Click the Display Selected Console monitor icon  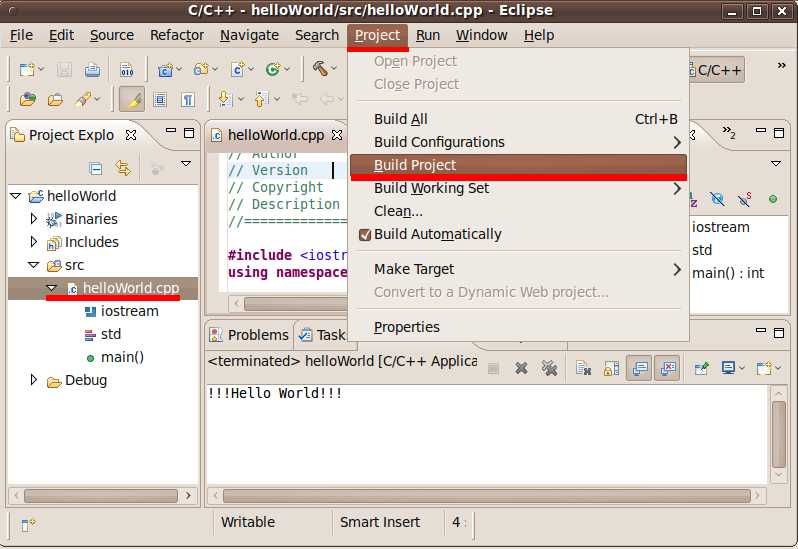tap(729, 367)
